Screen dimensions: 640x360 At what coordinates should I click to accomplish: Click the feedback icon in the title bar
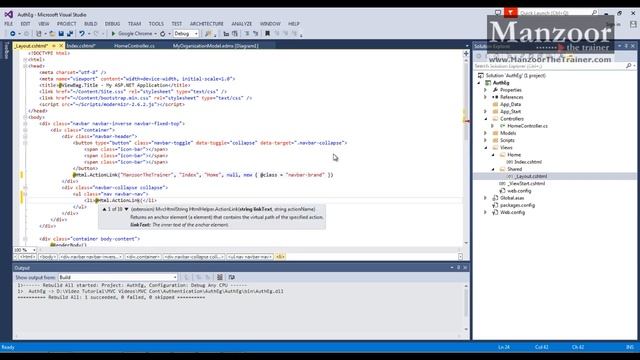pos(498,13)
